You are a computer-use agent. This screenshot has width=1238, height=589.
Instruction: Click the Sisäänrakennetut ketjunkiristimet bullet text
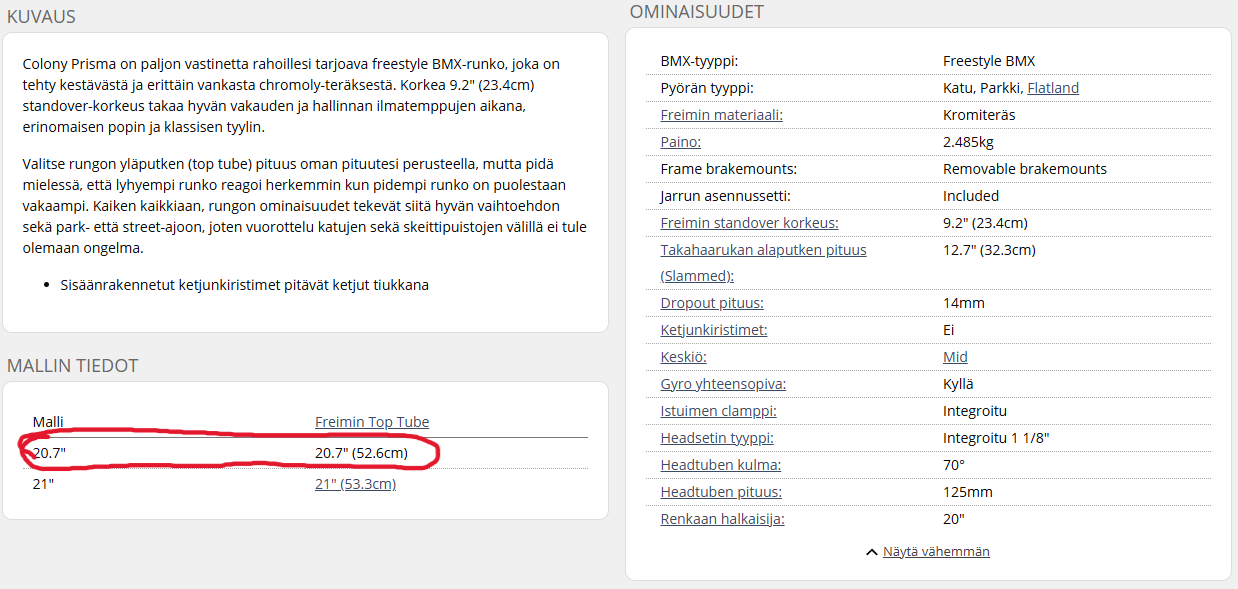(247, 285)
